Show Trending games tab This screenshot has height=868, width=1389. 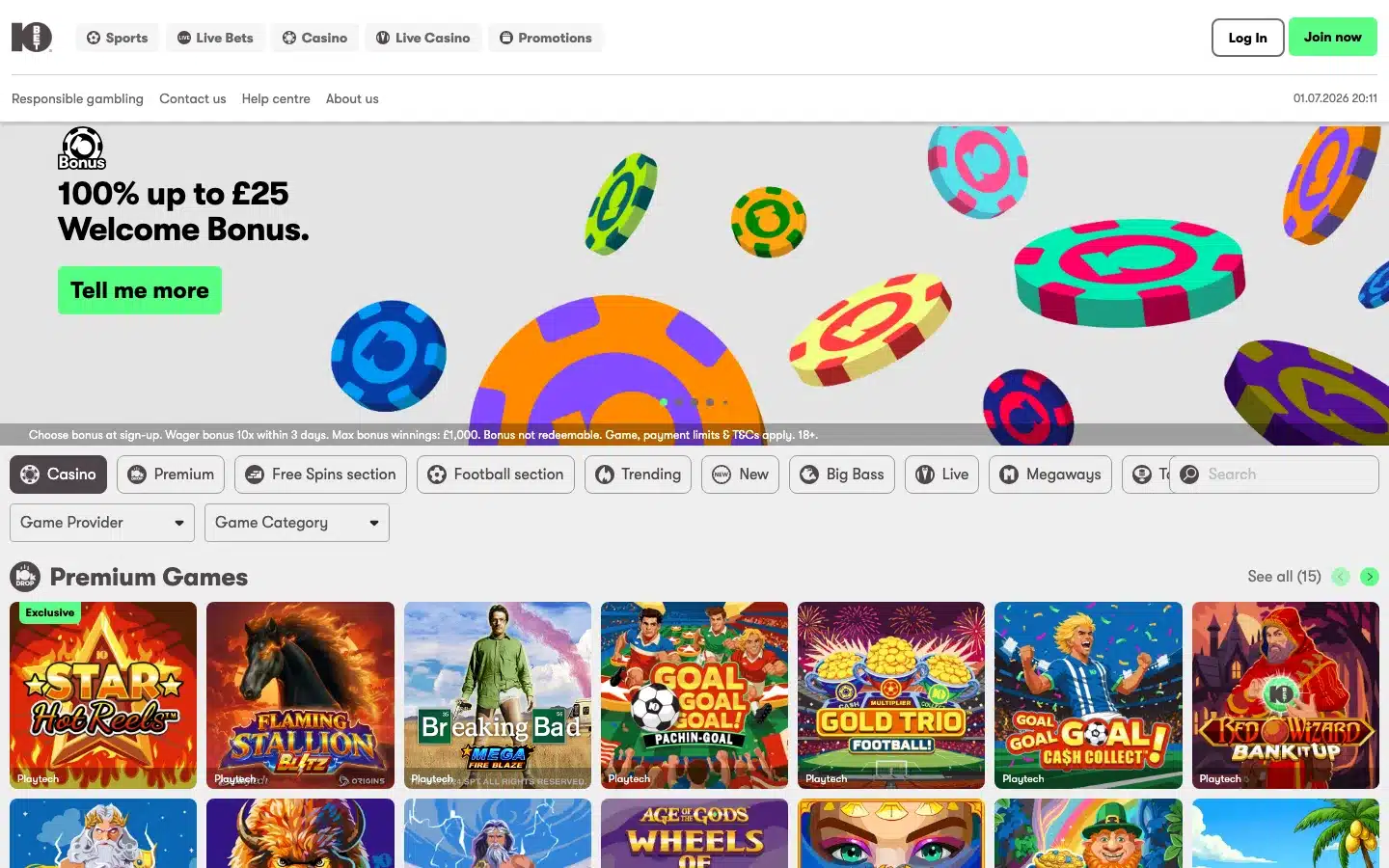(x=638, y=475)
